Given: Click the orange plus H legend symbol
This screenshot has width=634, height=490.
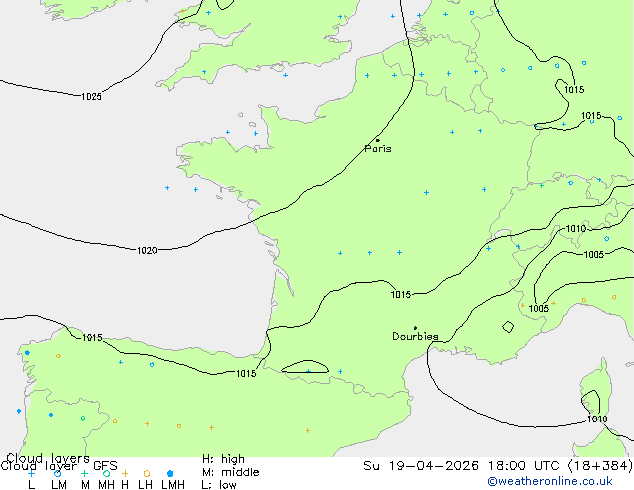Looking at the screenshot, I should click(x=125, y=473).
